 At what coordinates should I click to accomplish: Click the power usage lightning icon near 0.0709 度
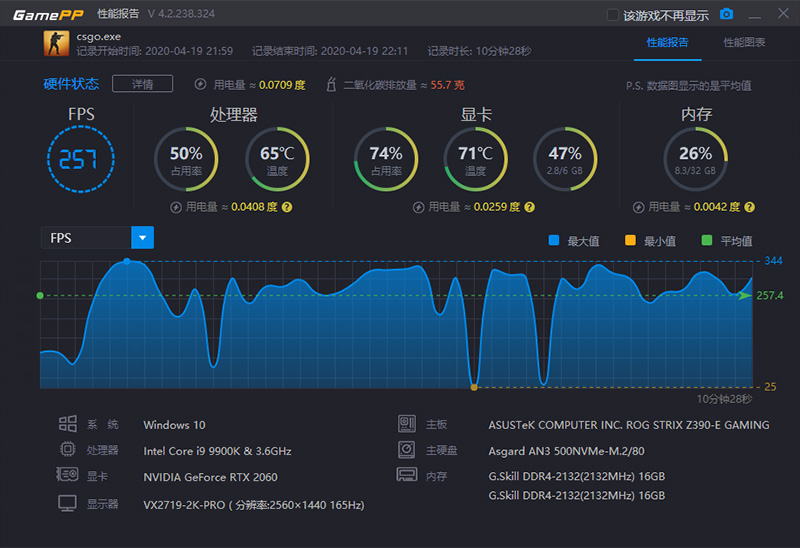201,84
